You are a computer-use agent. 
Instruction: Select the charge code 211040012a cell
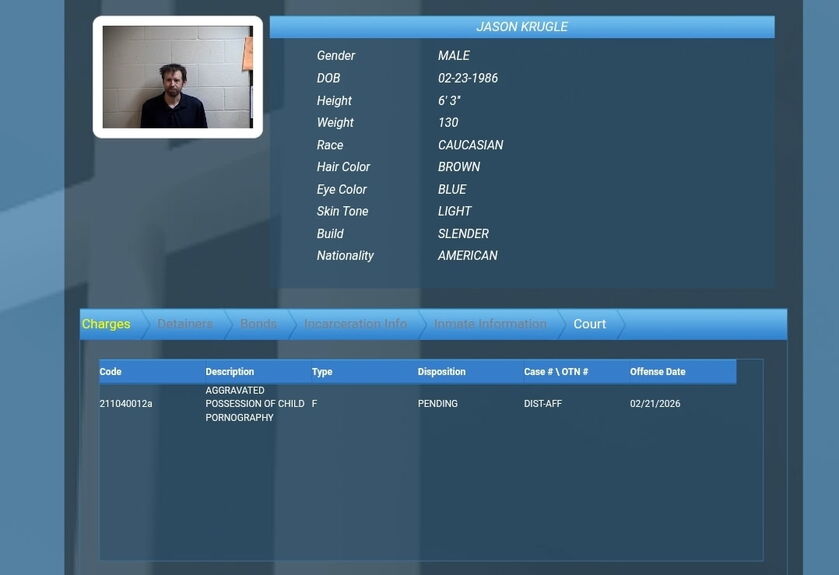(x=126, y=404)
